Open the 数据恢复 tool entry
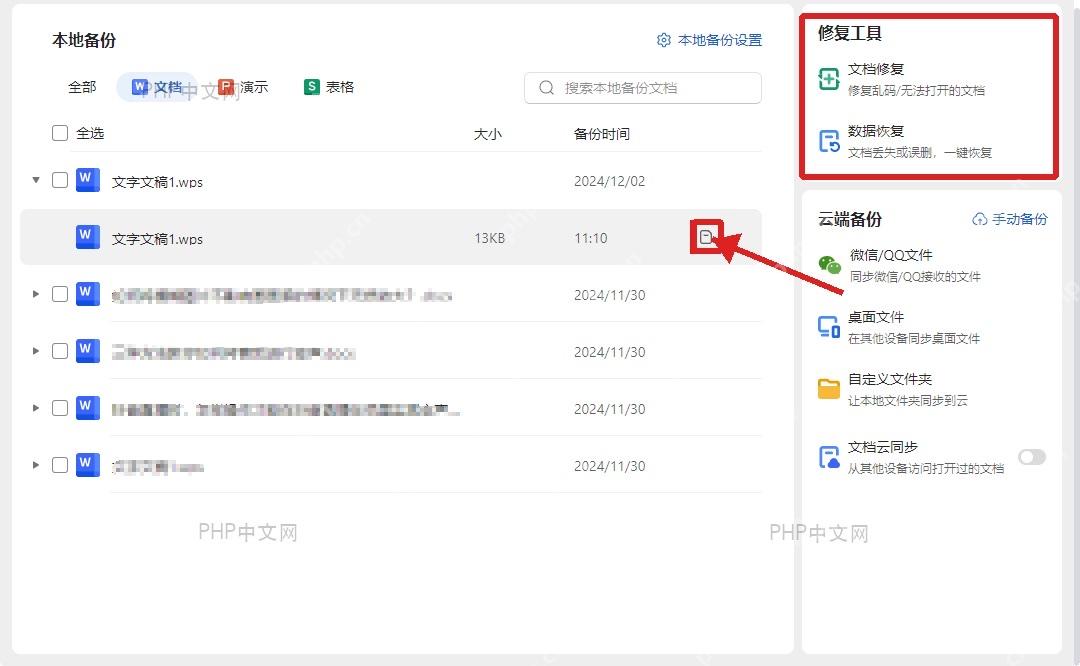The width and height of the screenshot is (1080, 666). [x=905, y=141]
